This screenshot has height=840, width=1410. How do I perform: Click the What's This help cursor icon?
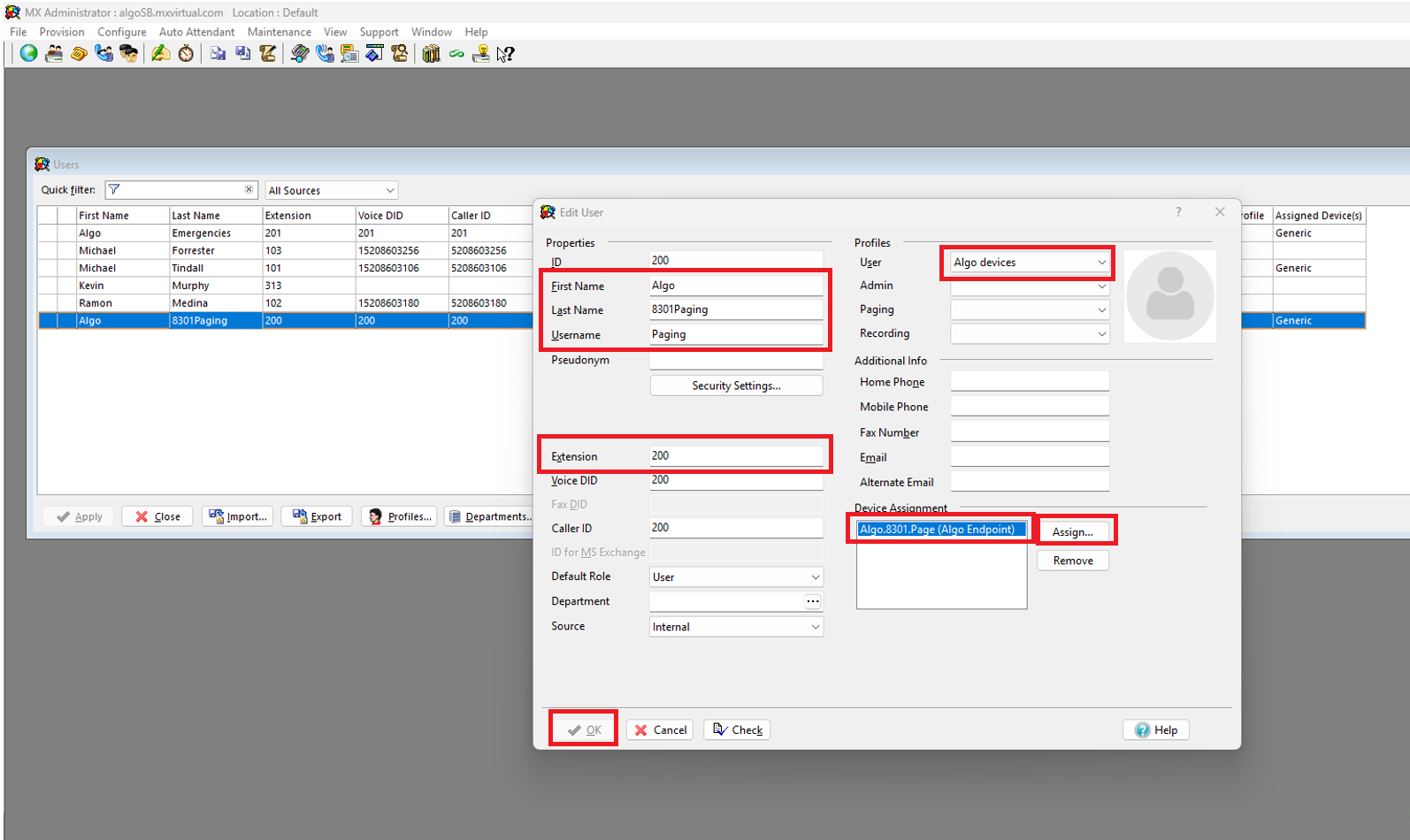pos(505,54)
